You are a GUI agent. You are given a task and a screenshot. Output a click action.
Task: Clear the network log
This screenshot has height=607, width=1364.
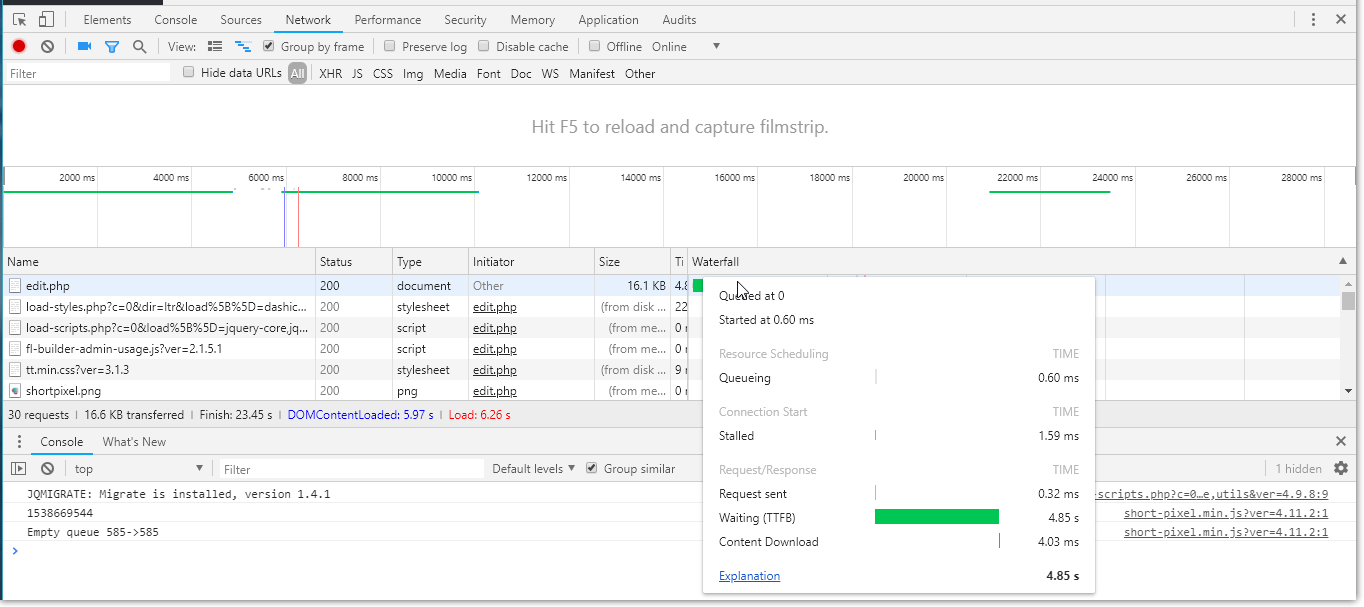point(47,46)
